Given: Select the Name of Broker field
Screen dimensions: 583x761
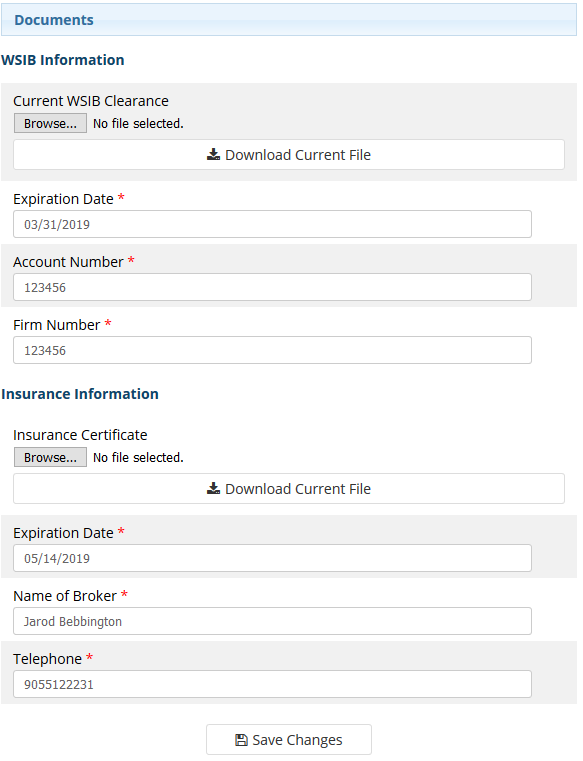Looking at the screenshot, I should coord(272,621).
